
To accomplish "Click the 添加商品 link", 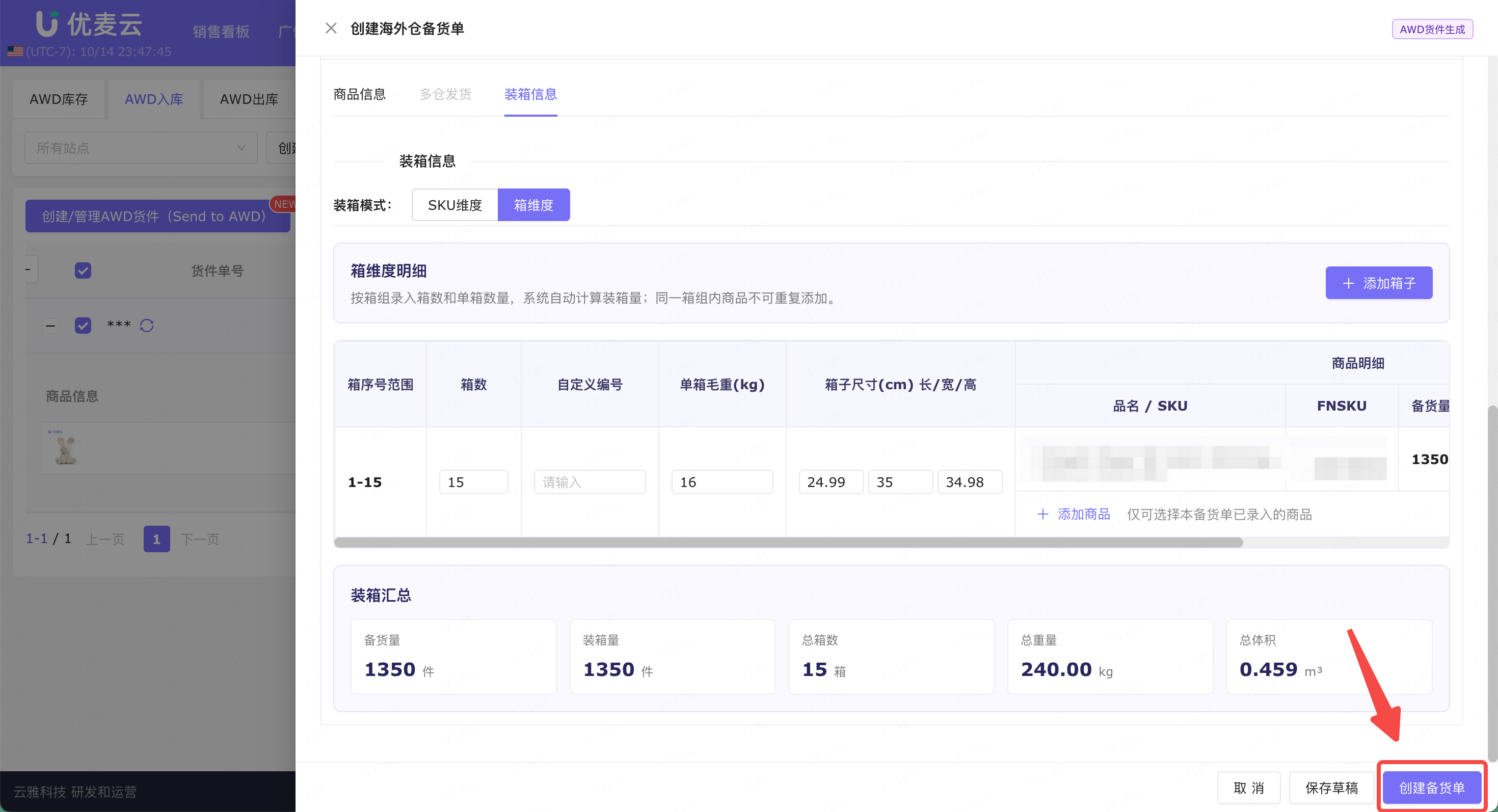I will pos(1074,514).
